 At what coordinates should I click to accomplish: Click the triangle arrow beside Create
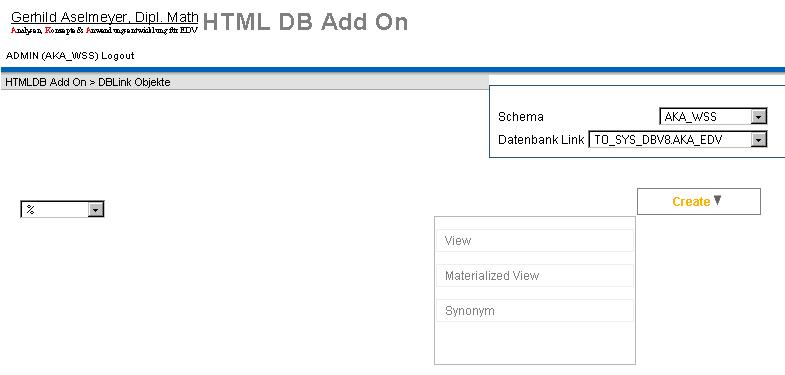click(x=717, y=200)
